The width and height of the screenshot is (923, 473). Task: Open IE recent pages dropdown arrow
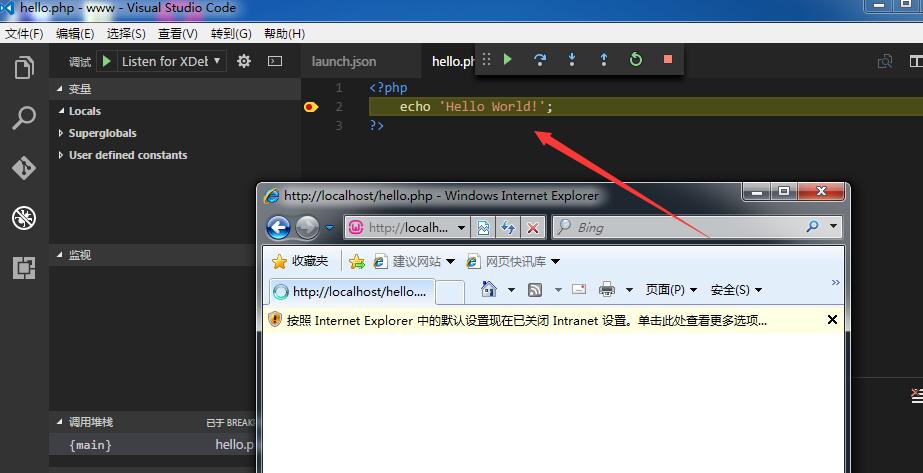tap(330, 227)
